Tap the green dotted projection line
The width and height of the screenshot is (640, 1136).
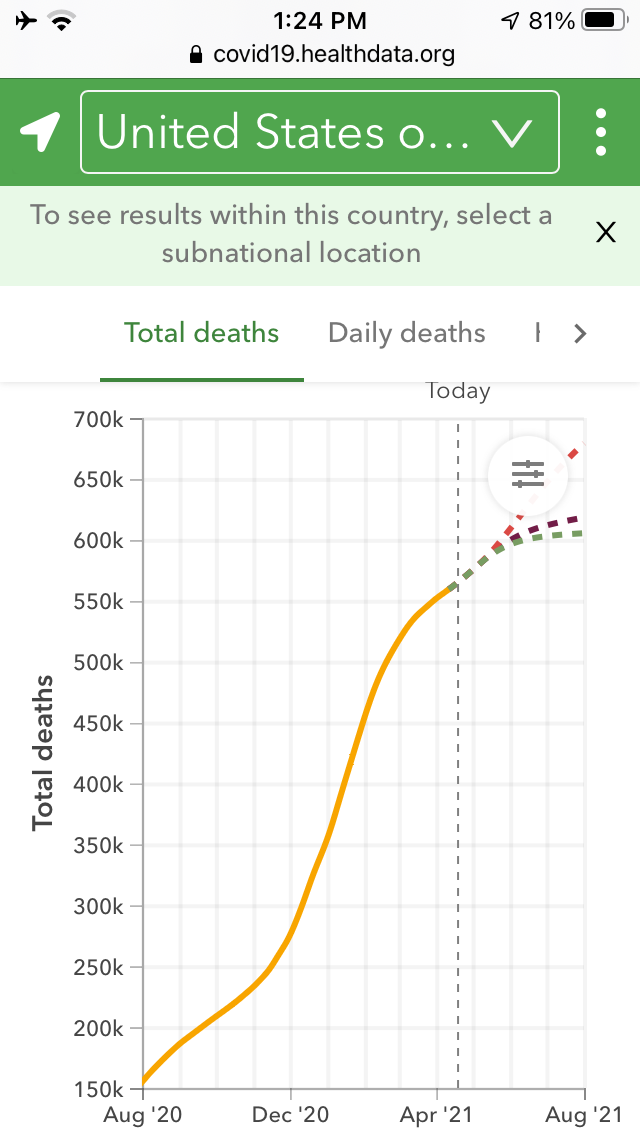point(560,535)
